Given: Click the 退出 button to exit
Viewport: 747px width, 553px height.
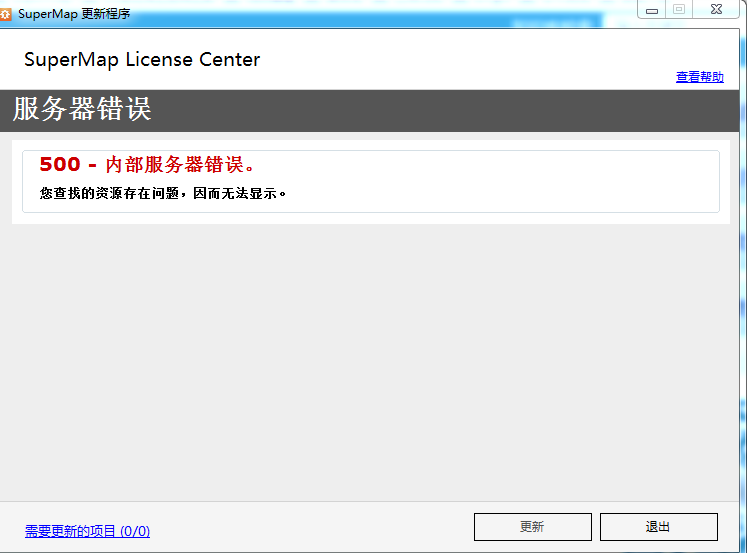Looking at the screenshot, I should (x=658, y=527).
